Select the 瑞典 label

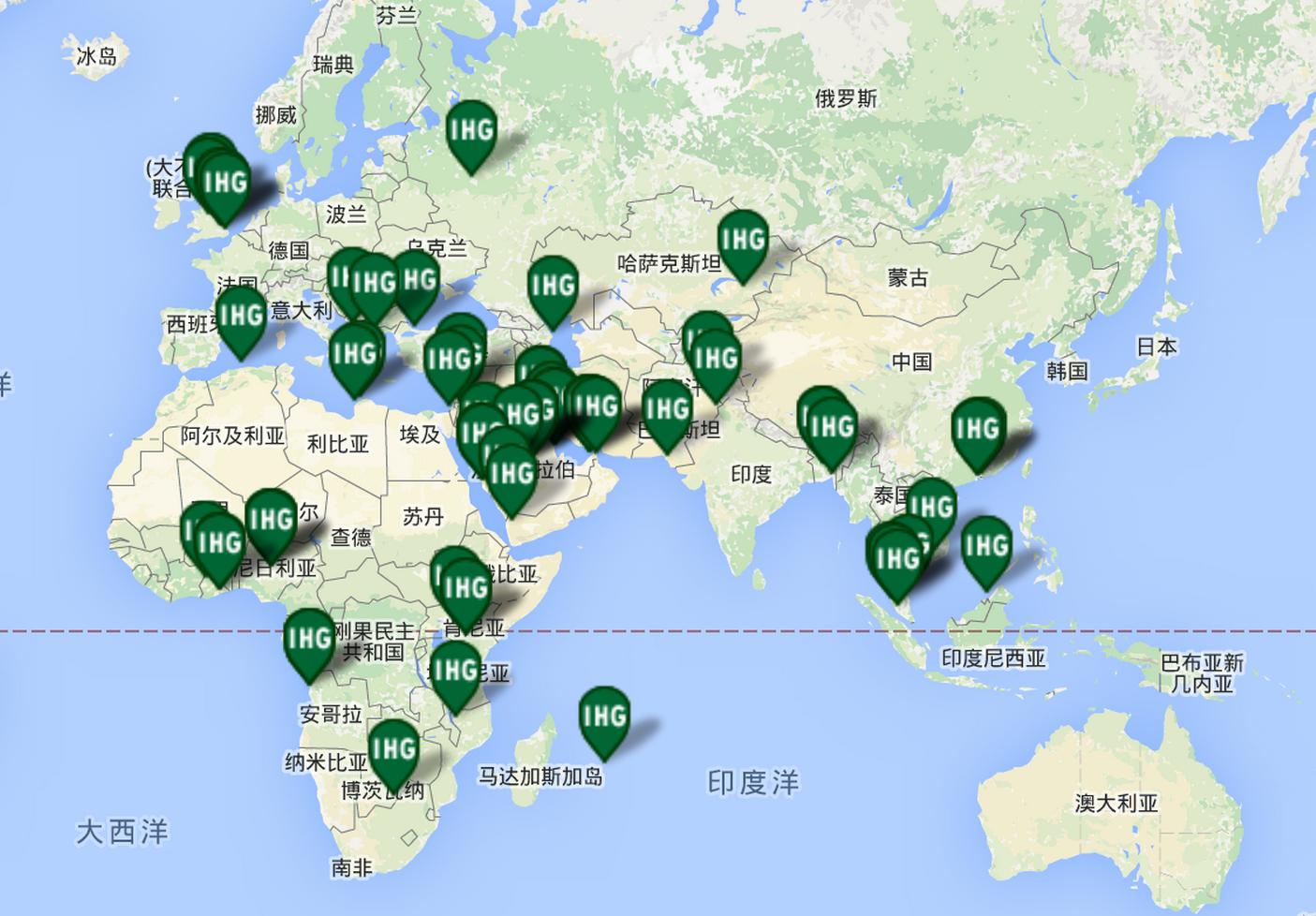(x=333, y=65)
